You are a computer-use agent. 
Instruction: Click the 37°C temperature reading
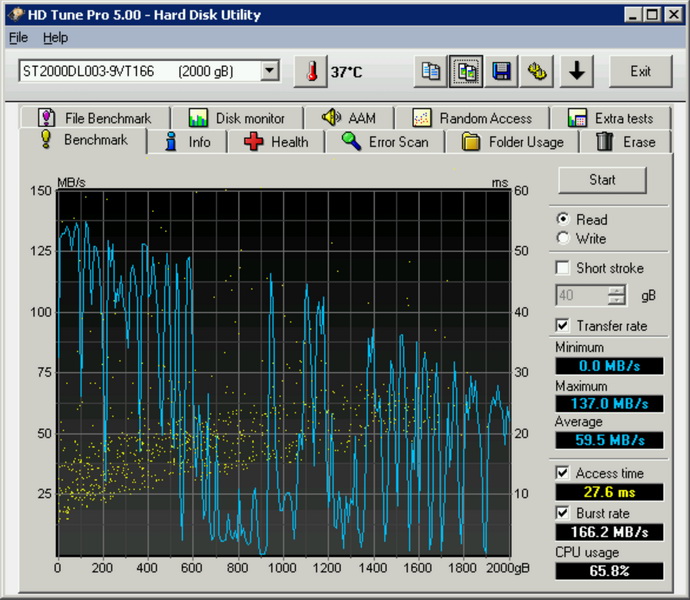[x=346, y=72]
